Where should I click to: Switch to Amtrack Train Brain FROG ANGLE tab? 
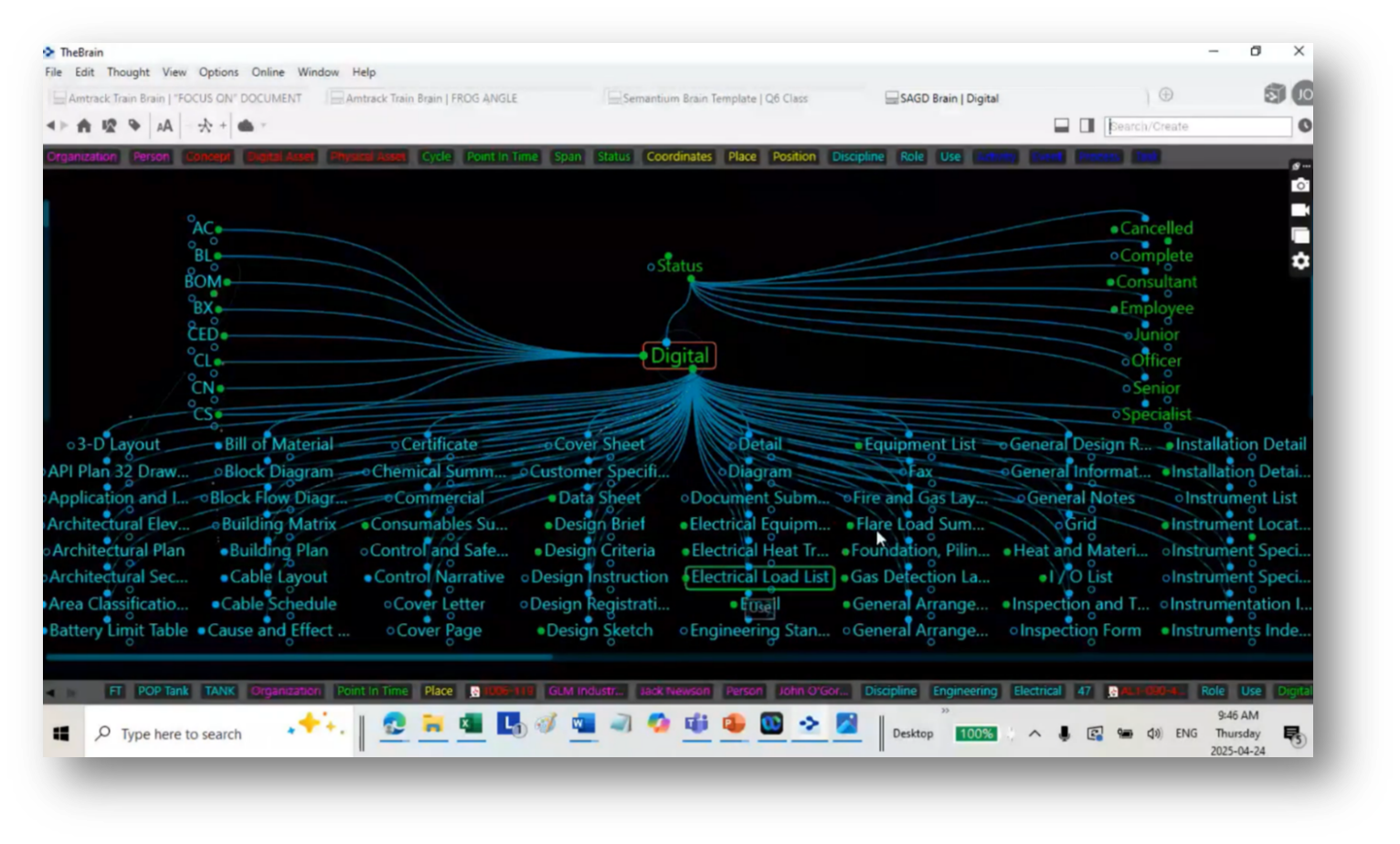[424, 98]
